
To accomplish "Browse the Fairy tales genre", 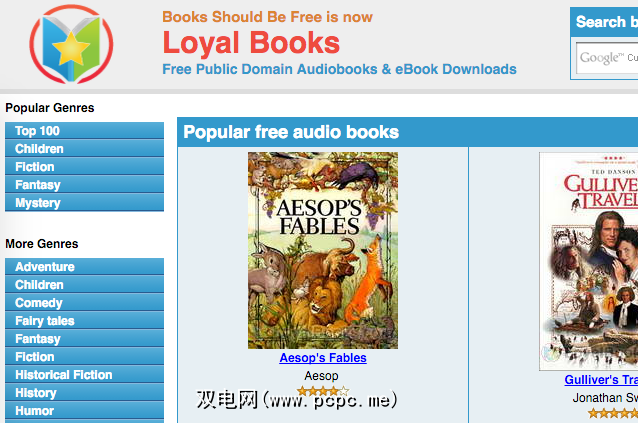I will pyautogui.click(x=84, y=321).
